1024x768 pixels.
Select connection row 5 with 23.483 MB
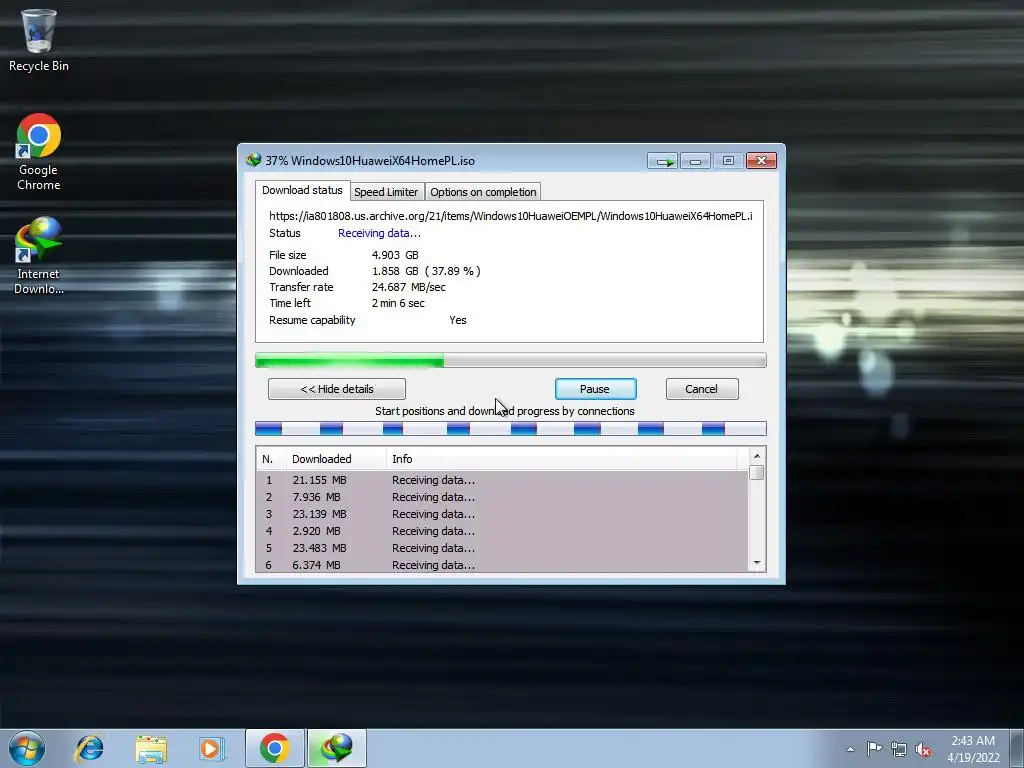click(502, 548)
